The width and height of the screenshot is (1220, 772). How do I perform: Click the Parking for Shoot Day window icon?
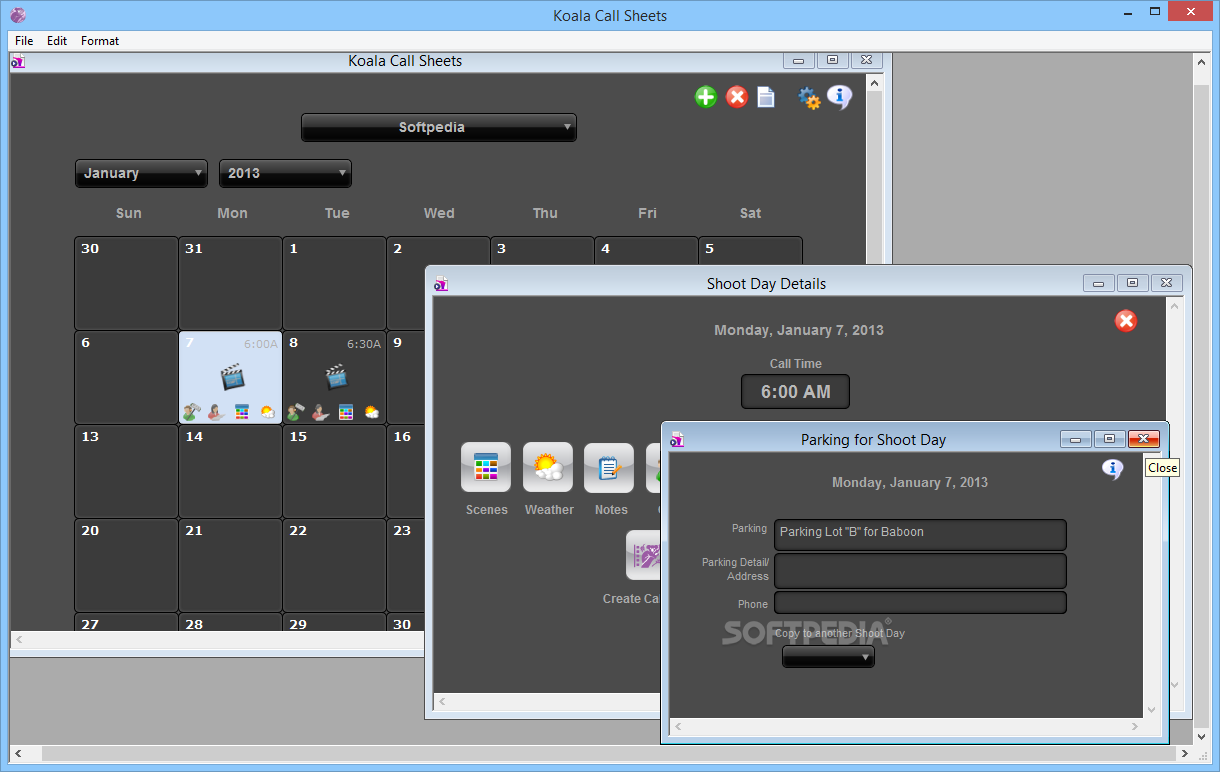[x=677, y=439]
